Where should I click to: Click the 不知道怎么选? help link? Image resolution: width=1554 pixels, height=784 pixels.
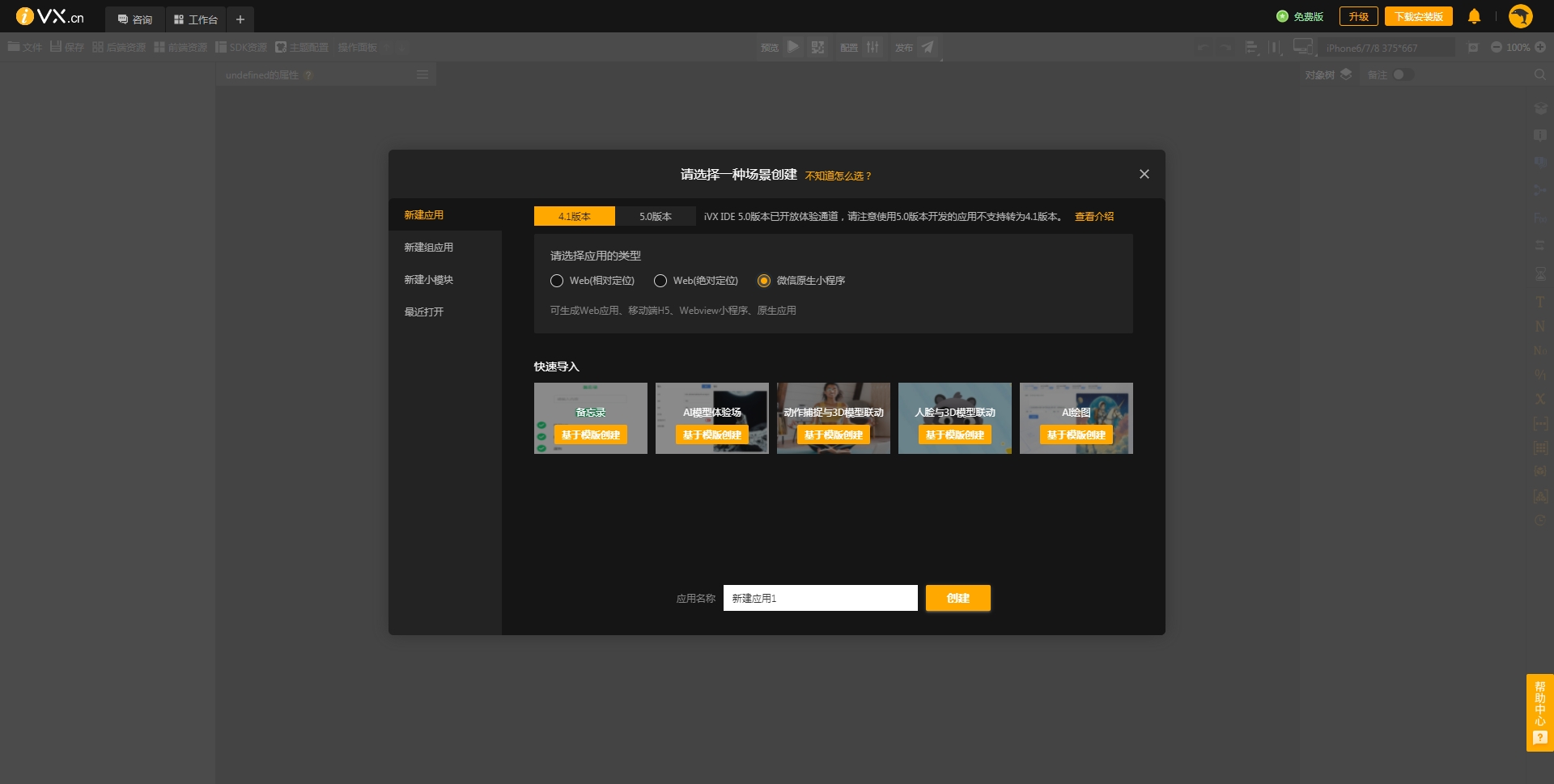point(839,176)
